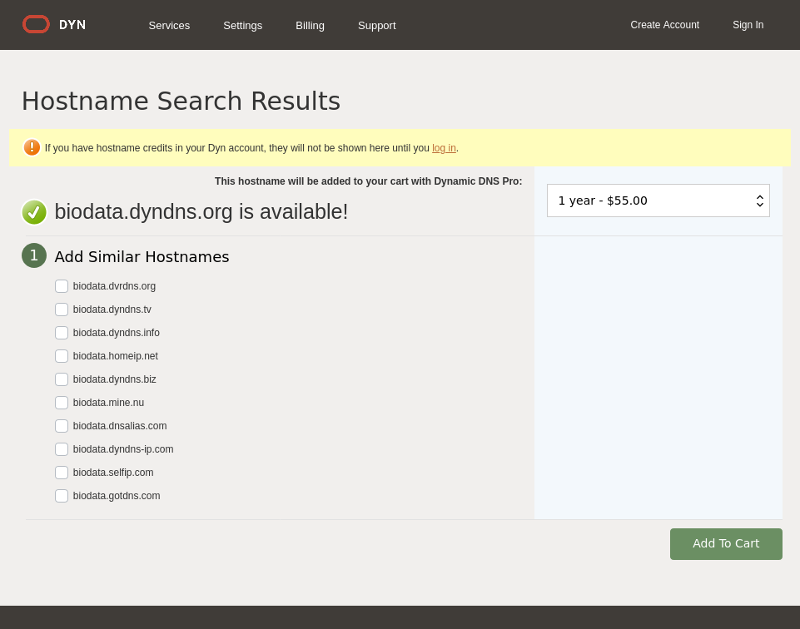
Task: Open the Settings menu
Action: click(x=243, y=25)
